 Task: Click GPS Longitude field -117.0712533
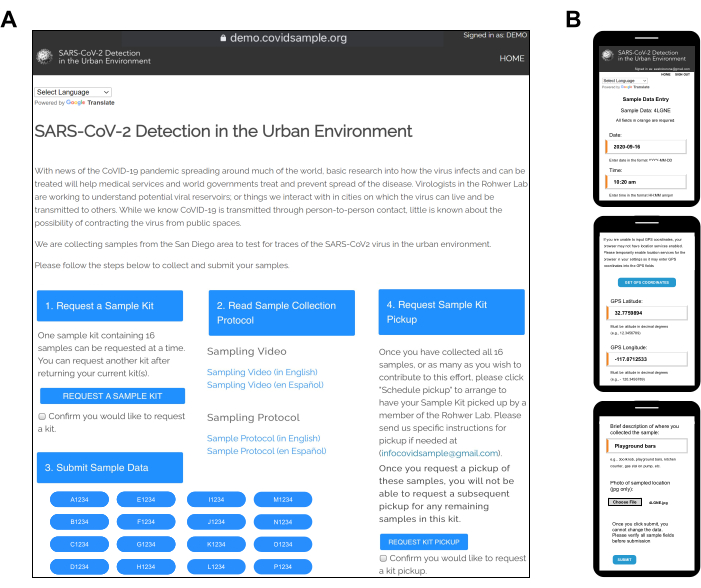[x=647, y=359]
